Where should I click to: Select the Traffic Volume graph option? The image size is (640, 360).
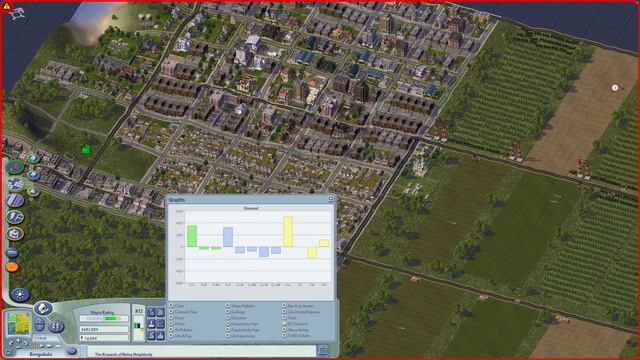pos(284,336)
